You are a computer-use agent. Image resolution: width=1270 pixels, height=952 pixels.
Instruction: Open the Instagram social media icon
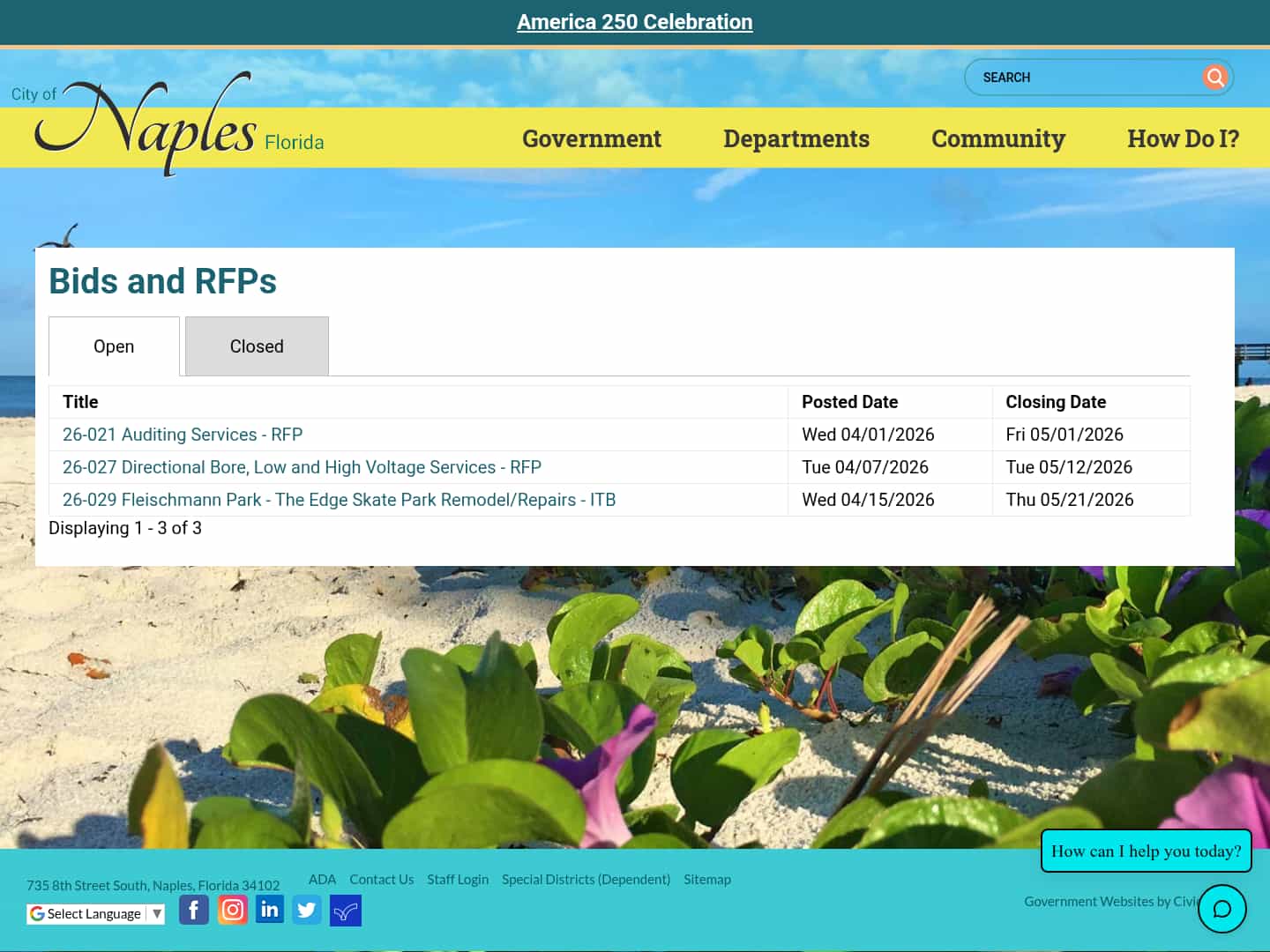(x=232, y=909)
